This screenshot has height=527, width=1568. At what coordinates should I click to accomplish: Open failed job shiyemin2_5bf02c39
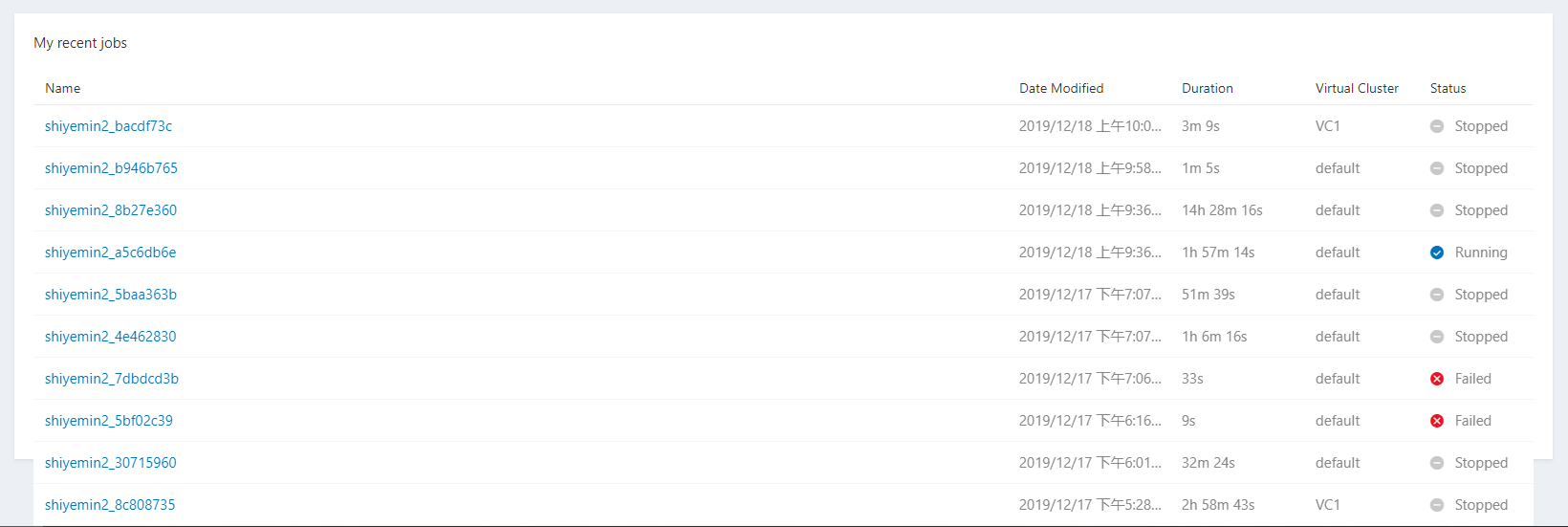click(109, 421)
